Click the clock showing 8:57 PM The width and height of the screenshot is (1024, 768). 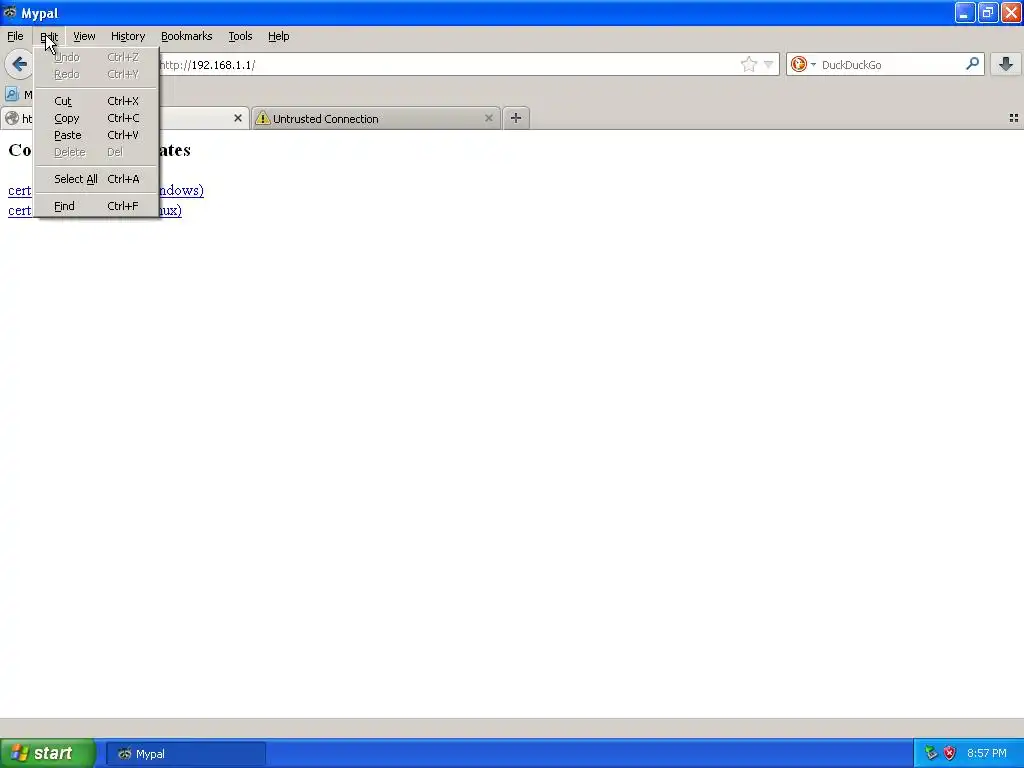(x=987, y=754)
